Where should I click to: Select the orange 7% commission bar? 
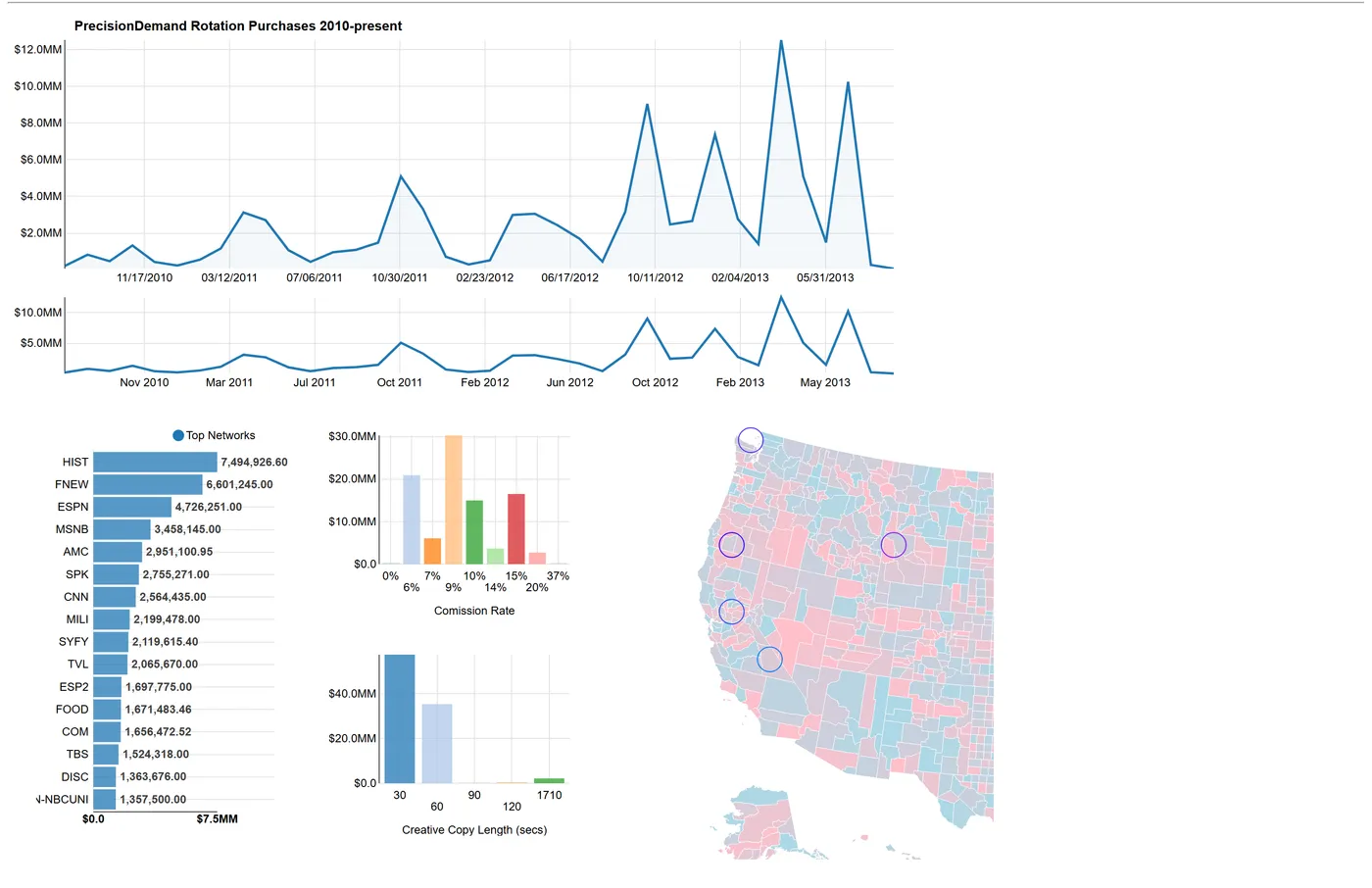click(432, 551)
